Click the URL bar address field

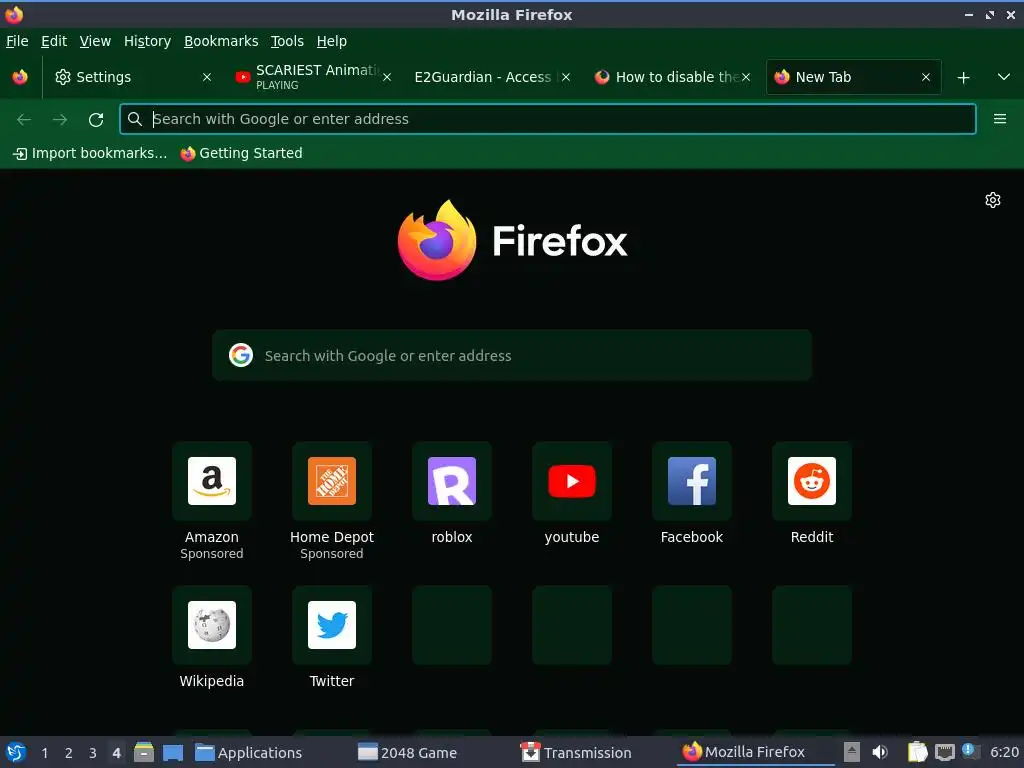click(547, 119)
